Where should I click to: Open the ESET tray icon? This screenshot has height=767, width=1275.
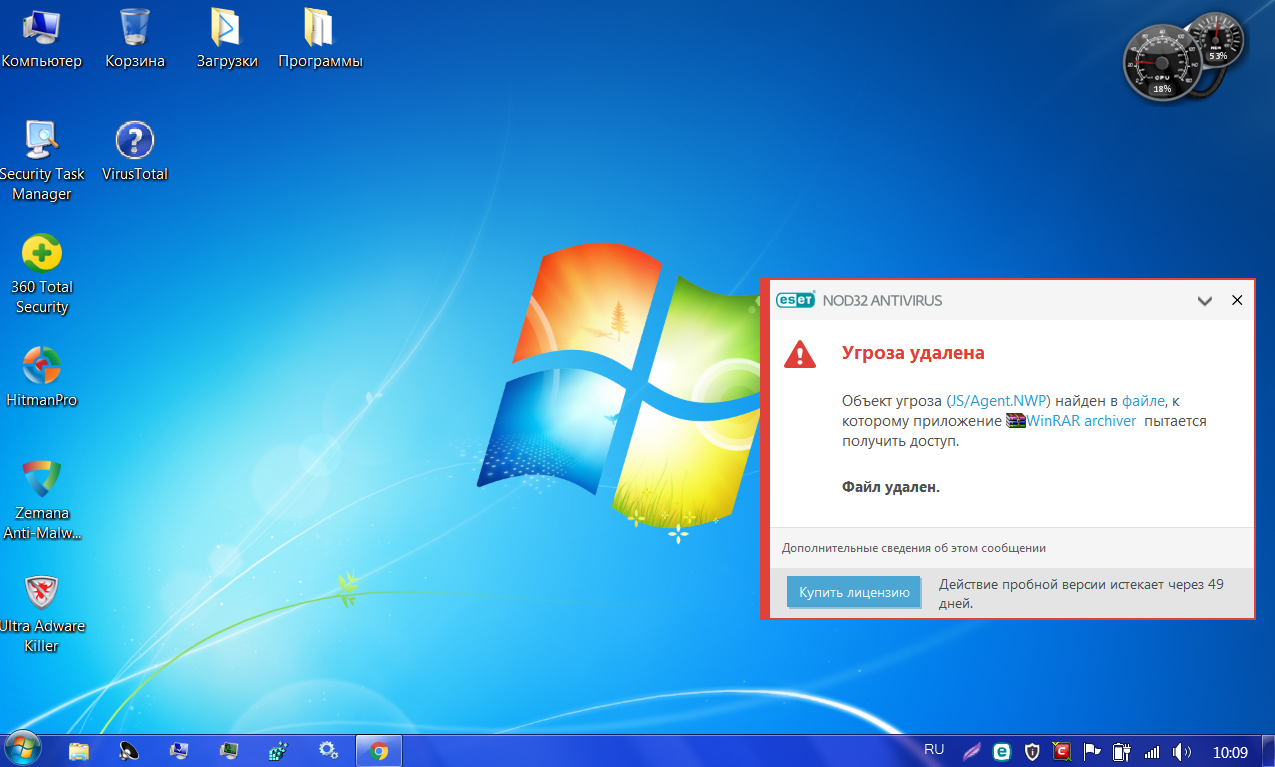1001,751
